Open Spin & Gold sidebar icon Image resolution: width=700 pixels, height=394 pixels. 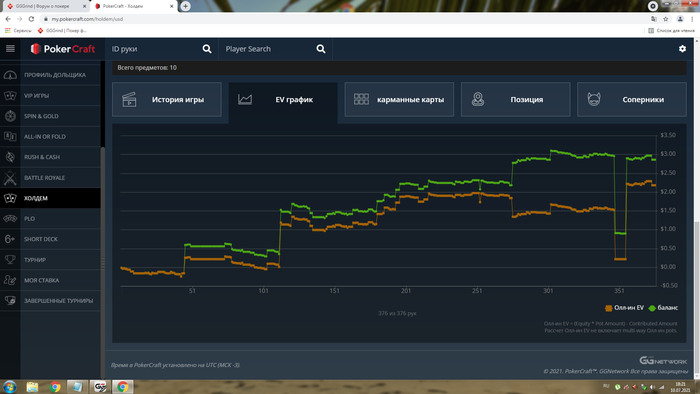point(10,116)
